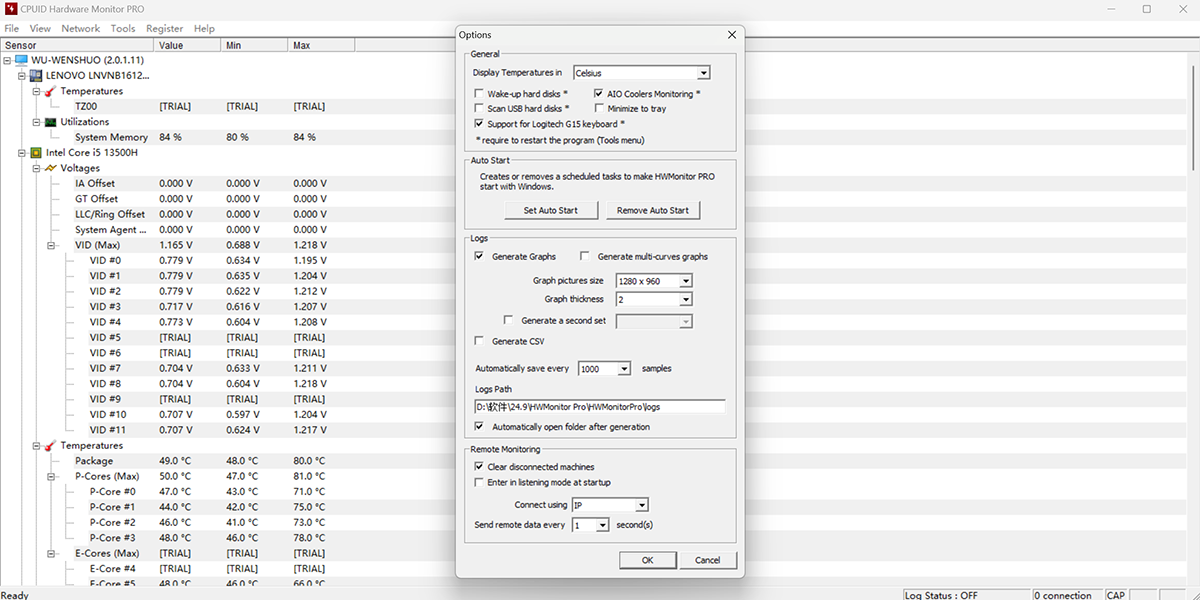Click the Intel Core i5 13500H chip icon
This screenshot has width=1200, height=600.
(36, 153)
